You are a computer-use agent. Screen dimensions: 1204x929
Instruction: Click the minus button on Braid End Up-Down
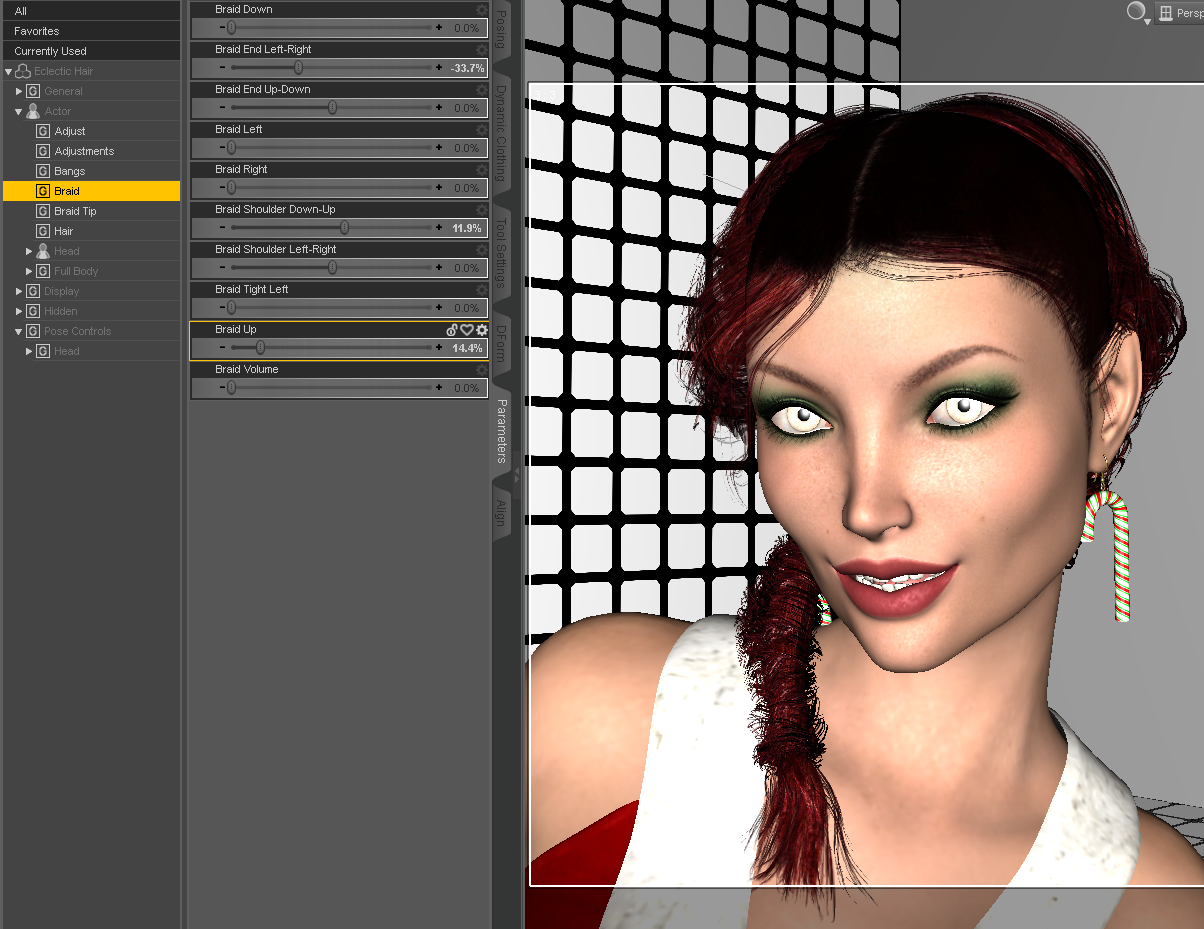click(222, 108)
